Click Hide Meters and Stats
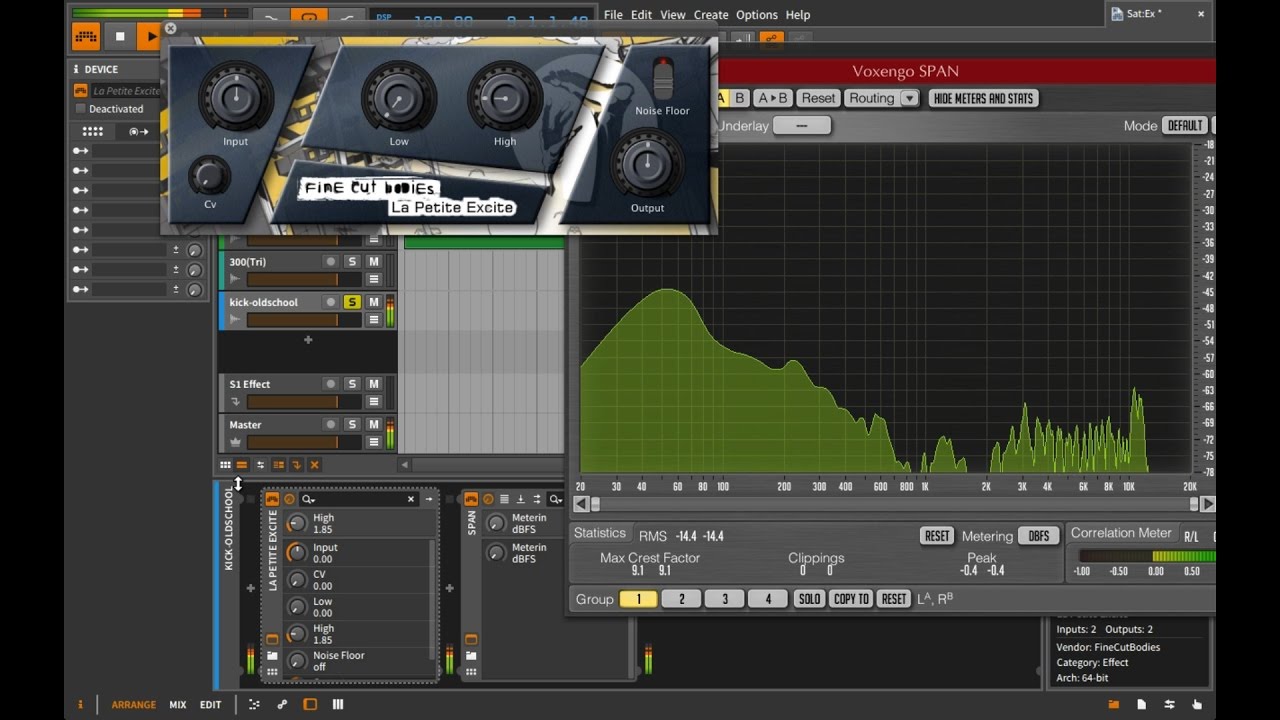Screen dimensions: 1280x720 pyautogui.click(x=984, y=98)
